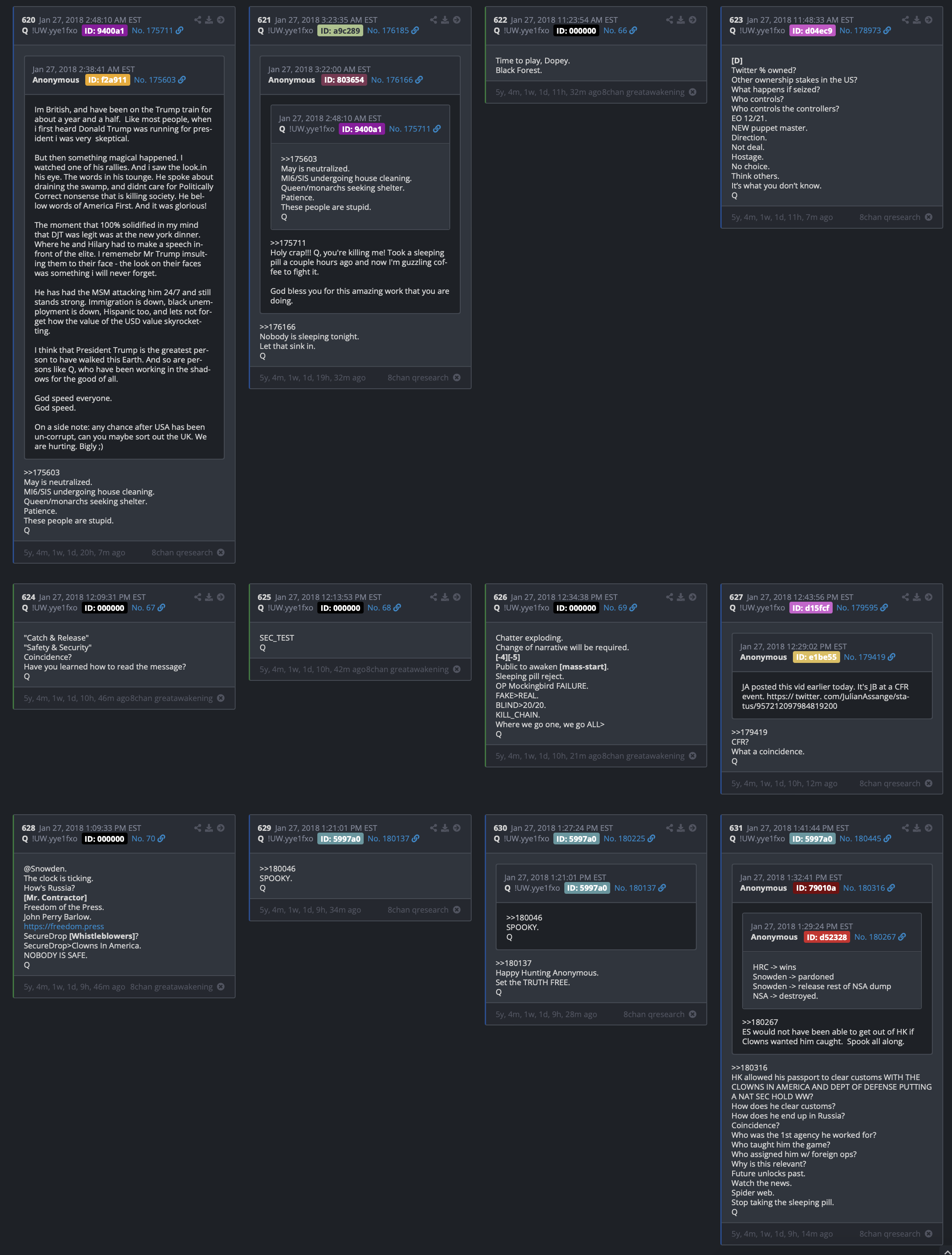The height and width of the screenshot is (1255, 952).
Task: Download post 623
Action: tap(917, 20)
